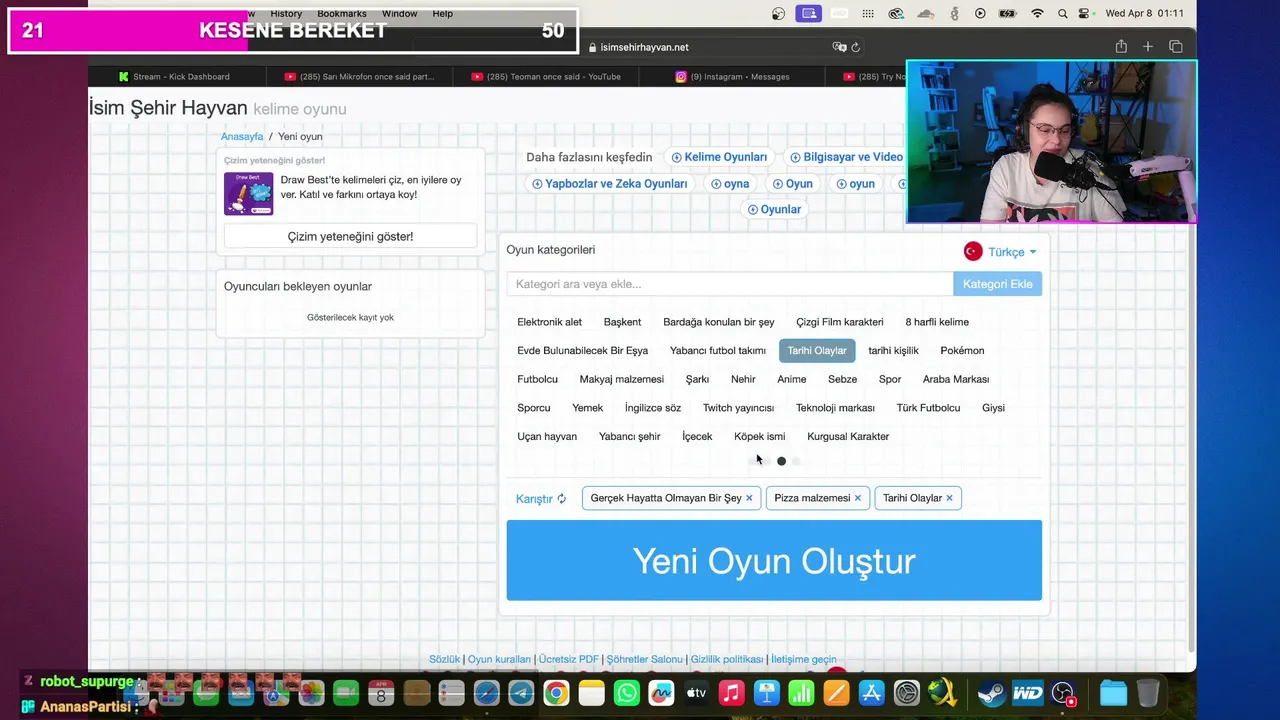Screen dimensions: 1280x720
Task: Remove the Gerçek Hayatta Olmayan Bir Şey tag
Action: pyautogui.click(x=749, y=498)
